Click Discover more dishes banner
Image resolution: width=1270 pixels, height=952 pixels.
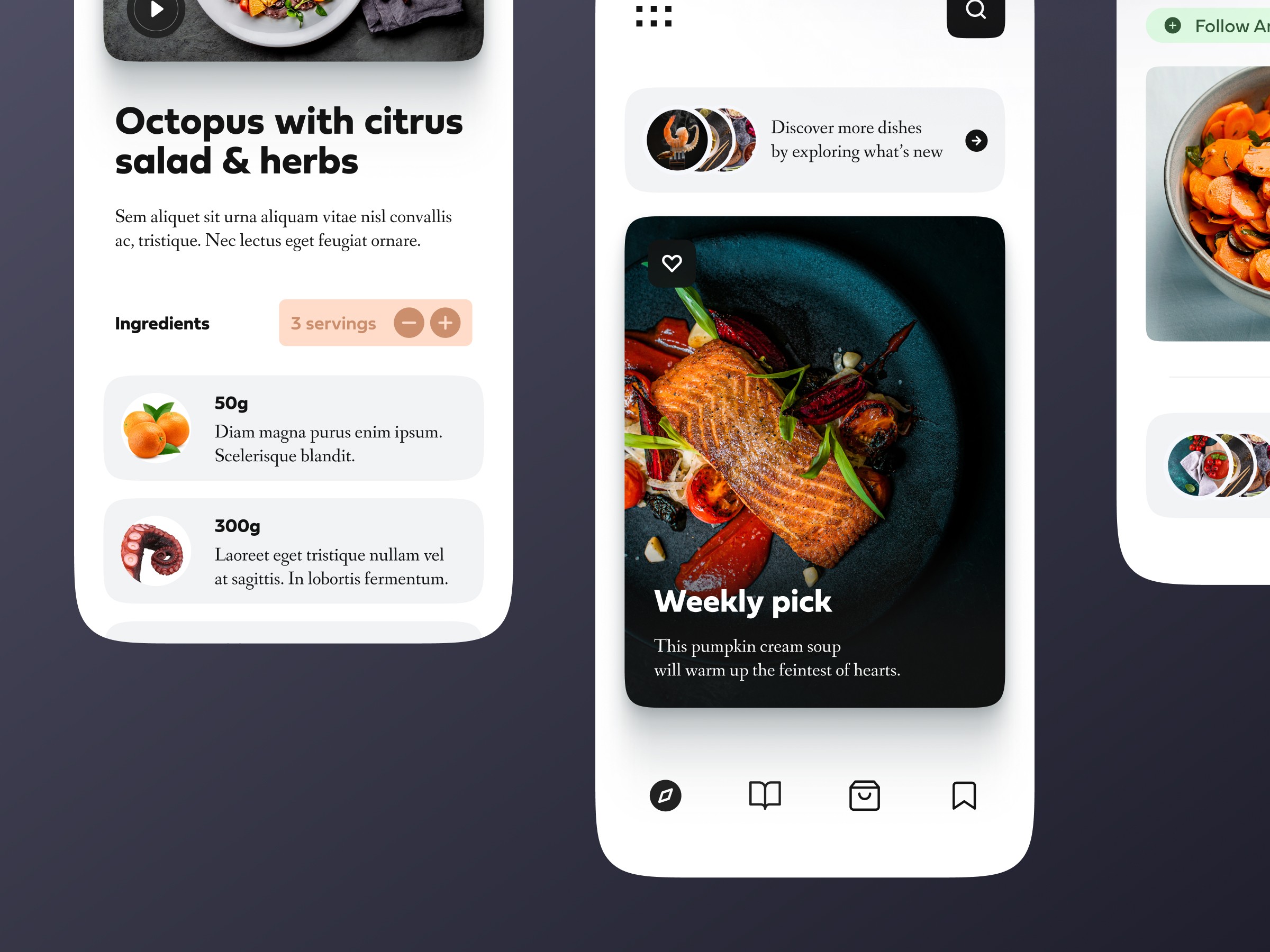click(x=812, y=140)
